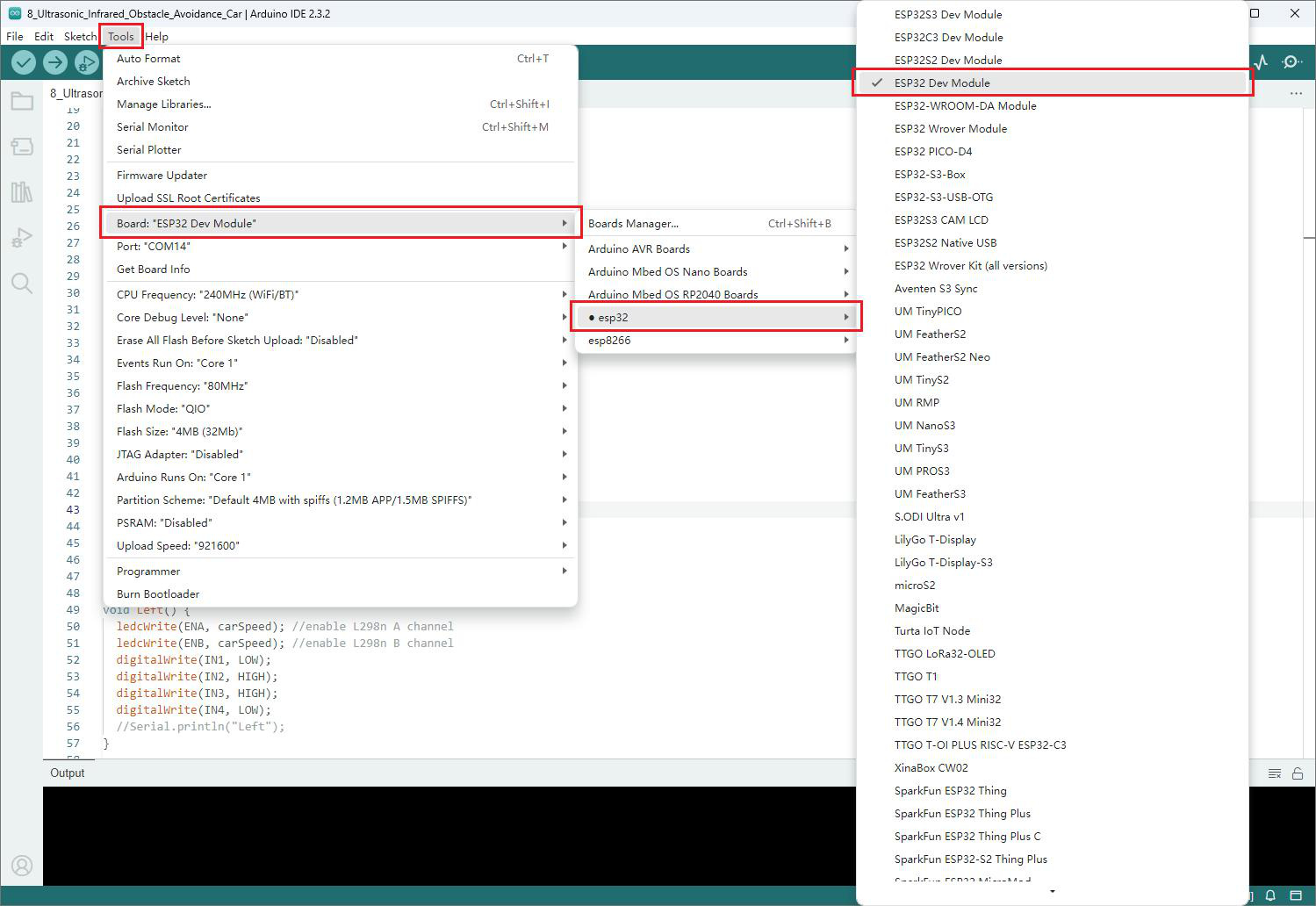This screenshot has width=1316, height=906.
Task: Open Boards Manager sidebar icon
Action: [22, 146]
